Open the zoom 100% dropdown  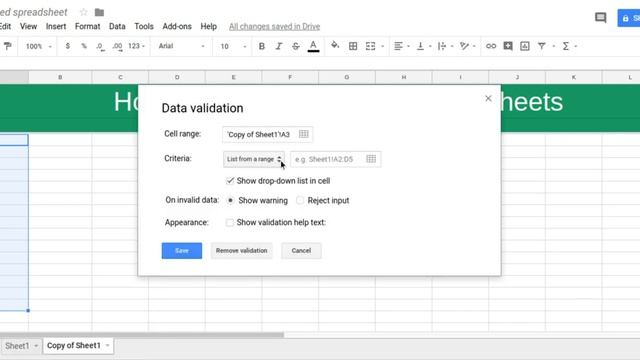point(38,47)
